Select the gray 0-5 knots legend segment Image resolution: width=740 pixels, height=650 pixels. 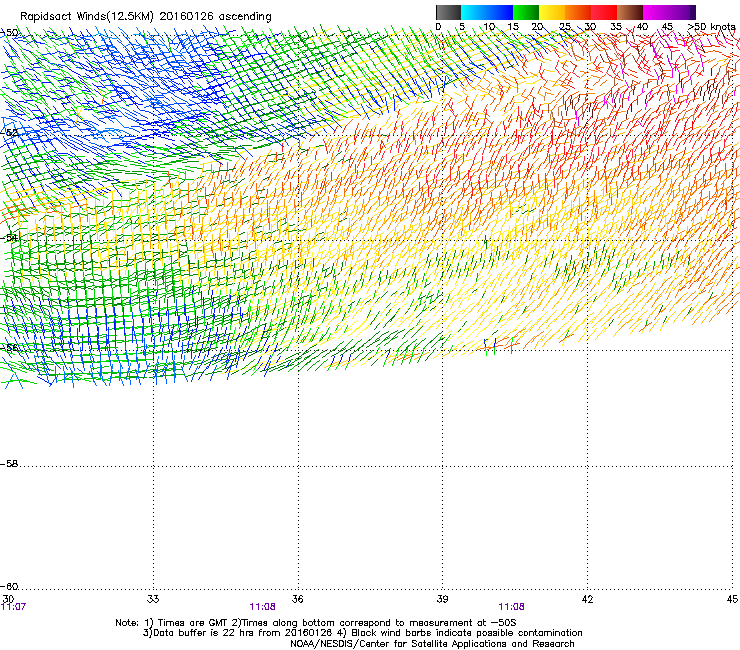click(x=448, y=12)
